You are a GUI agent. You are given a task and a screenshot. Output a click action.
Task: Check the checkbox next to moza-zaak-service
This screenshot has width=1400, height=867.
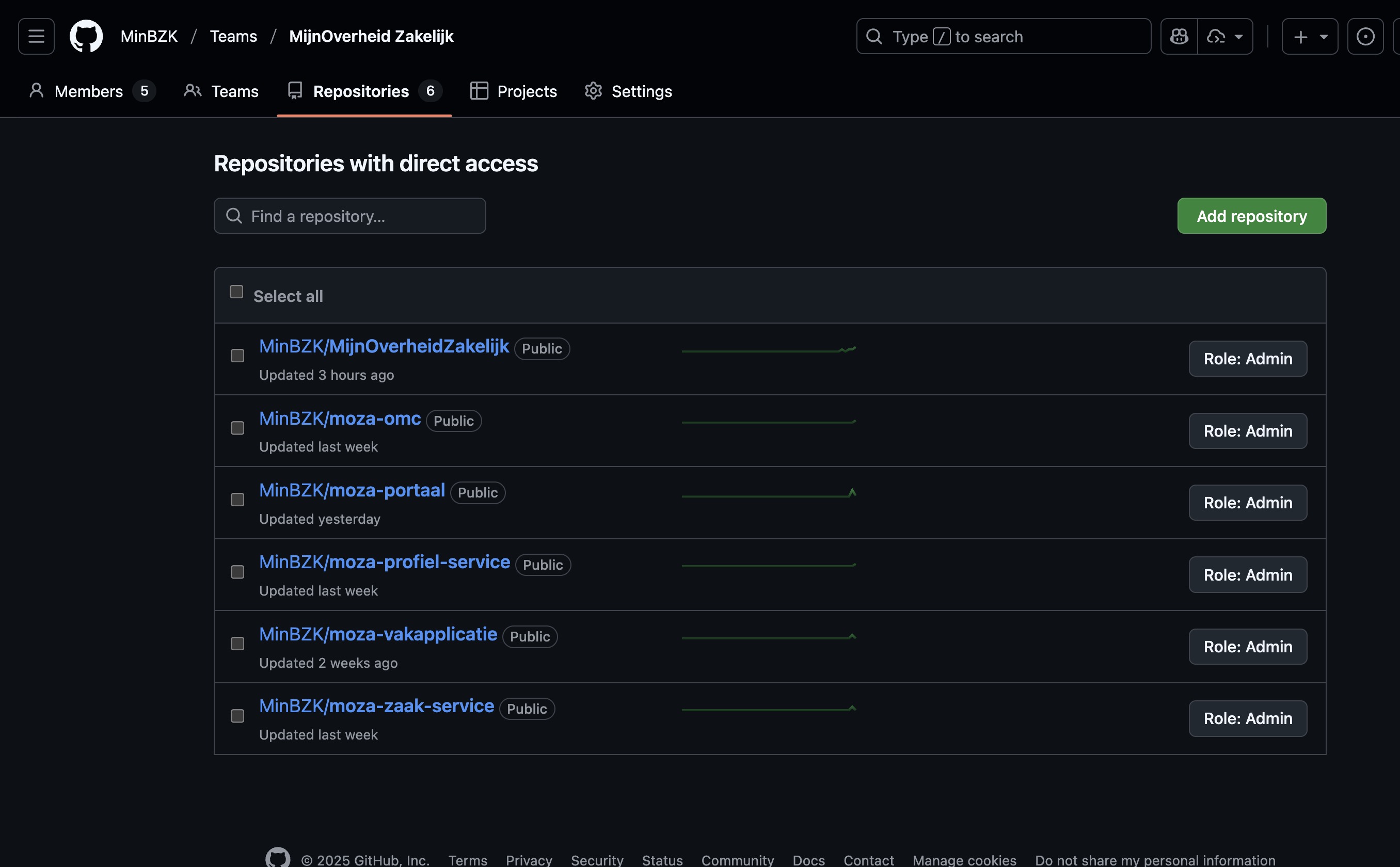[x=236, y=716]
